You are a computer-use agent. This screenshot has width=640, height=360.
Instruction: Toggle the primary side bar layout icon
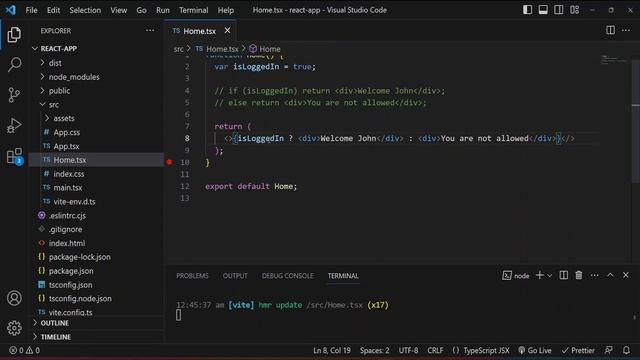527,10
